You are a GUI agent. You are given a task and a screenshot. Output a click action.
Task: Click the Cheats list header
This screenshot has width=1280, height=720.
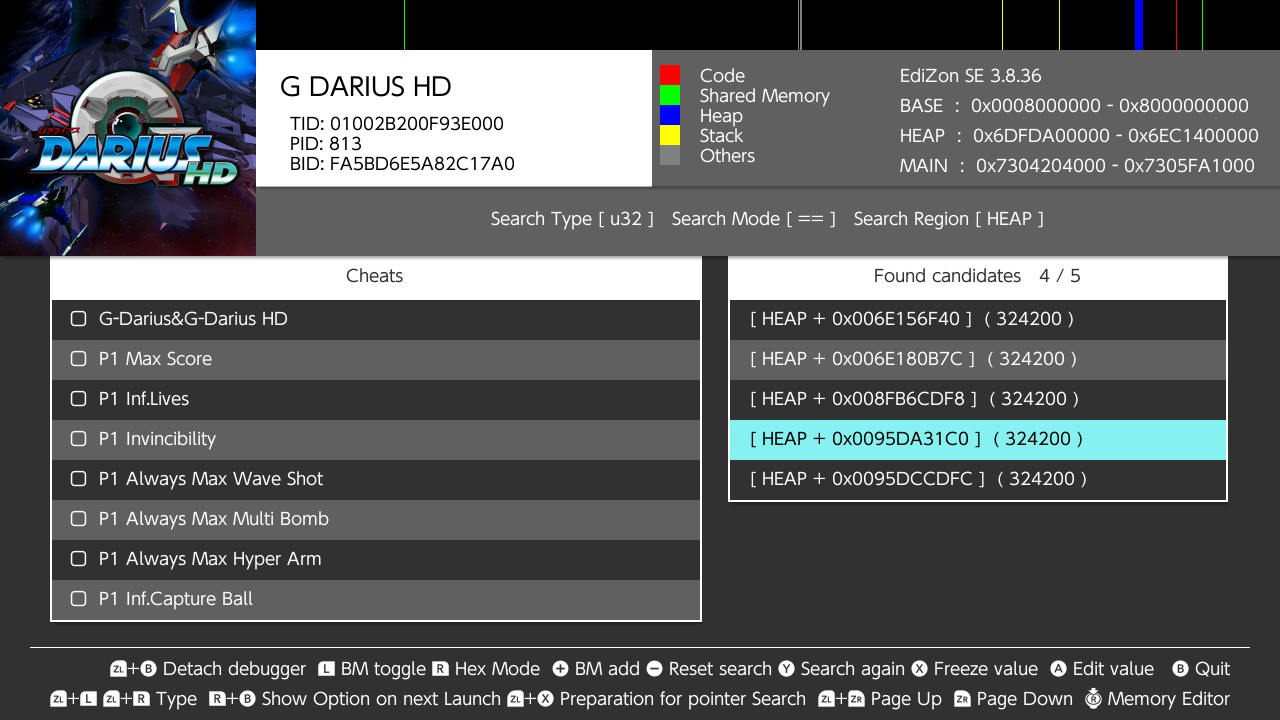coord(375,276)
